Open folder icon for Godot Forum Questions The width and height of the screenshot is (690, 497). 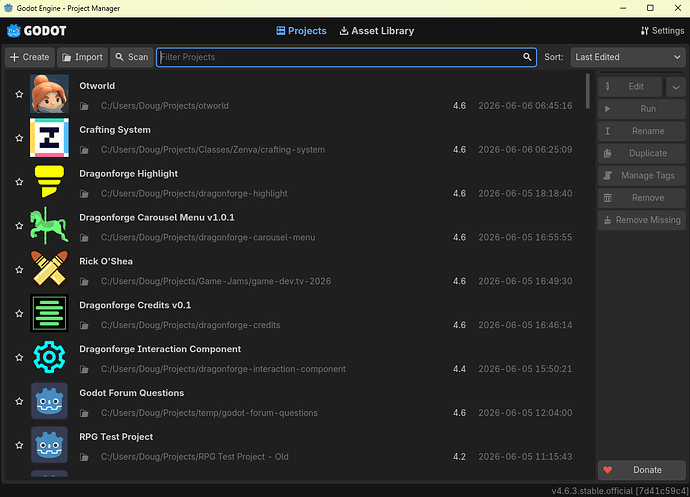pos(84,413)
